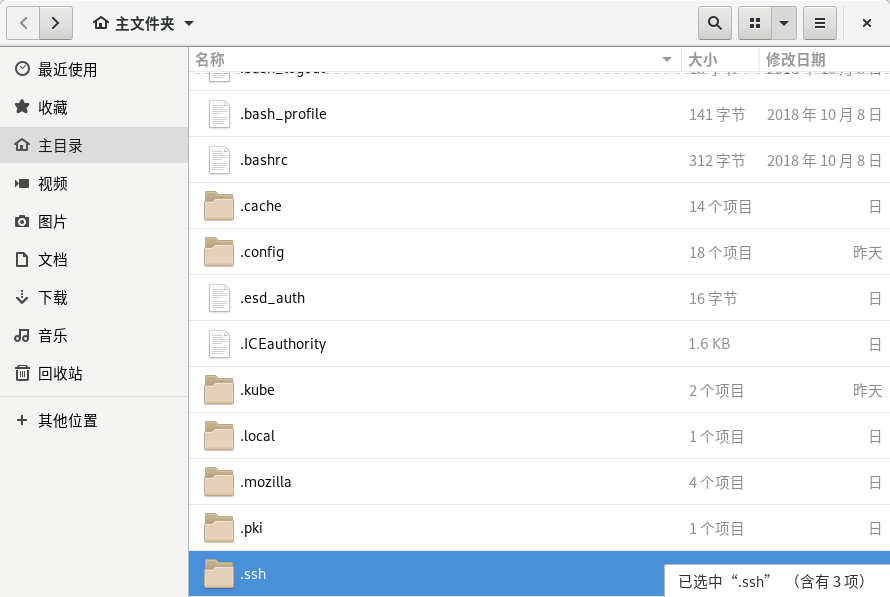Viewport: 890px width, 597px height.
Task: Click 其他位置 other locations
Action: tap(94, 420)
